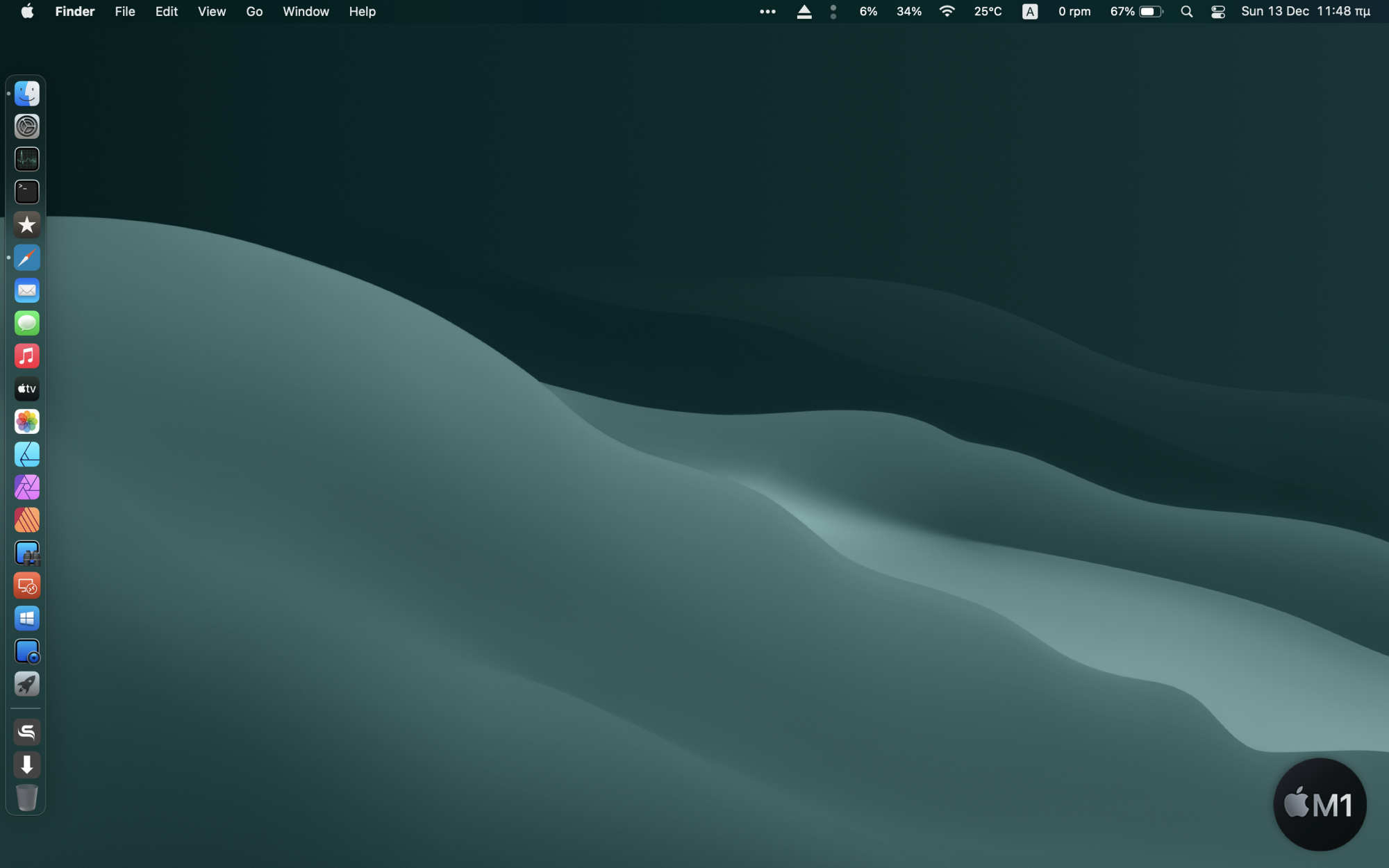Open Finder from the dock
Image resolution: width=1389 pixels, height=868 pixels.
pos(27,94)
